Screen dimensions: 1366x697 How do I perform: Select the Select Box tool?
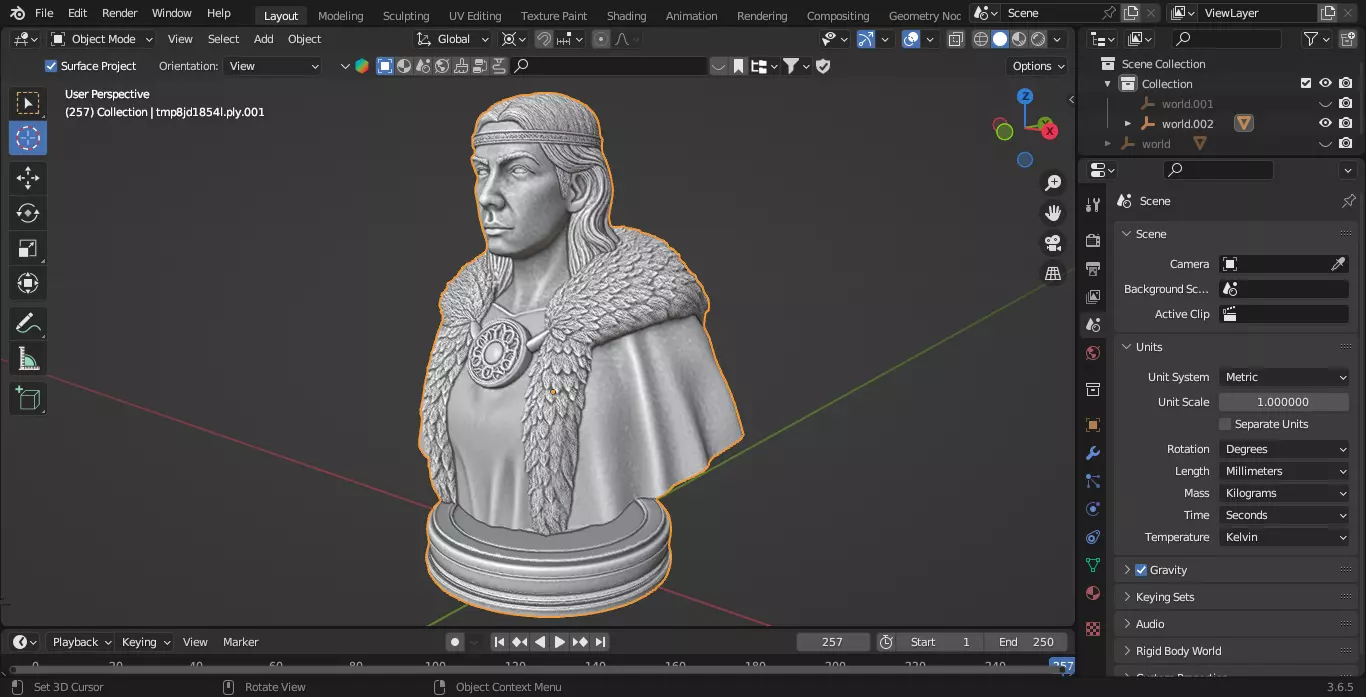28,103
